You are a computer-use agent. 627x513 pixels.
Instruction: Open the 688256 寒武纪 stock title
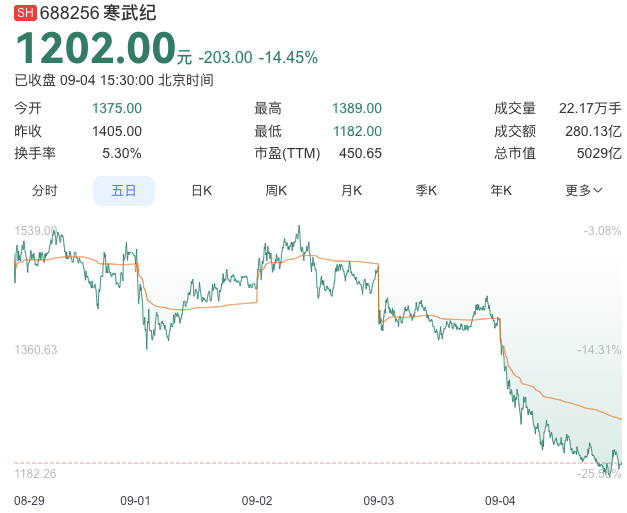[98, 13]
